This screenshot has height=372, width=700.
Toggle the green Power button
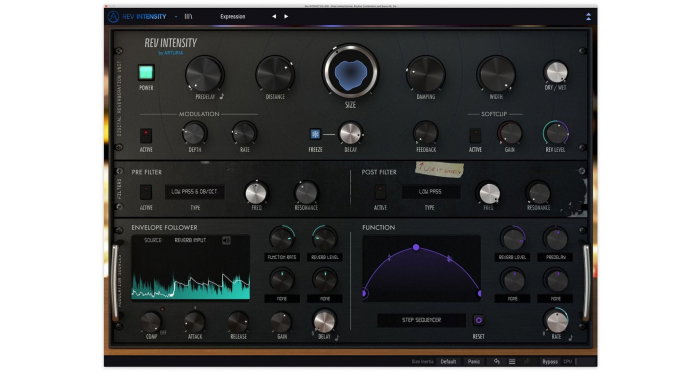click(x=146, y=72)
